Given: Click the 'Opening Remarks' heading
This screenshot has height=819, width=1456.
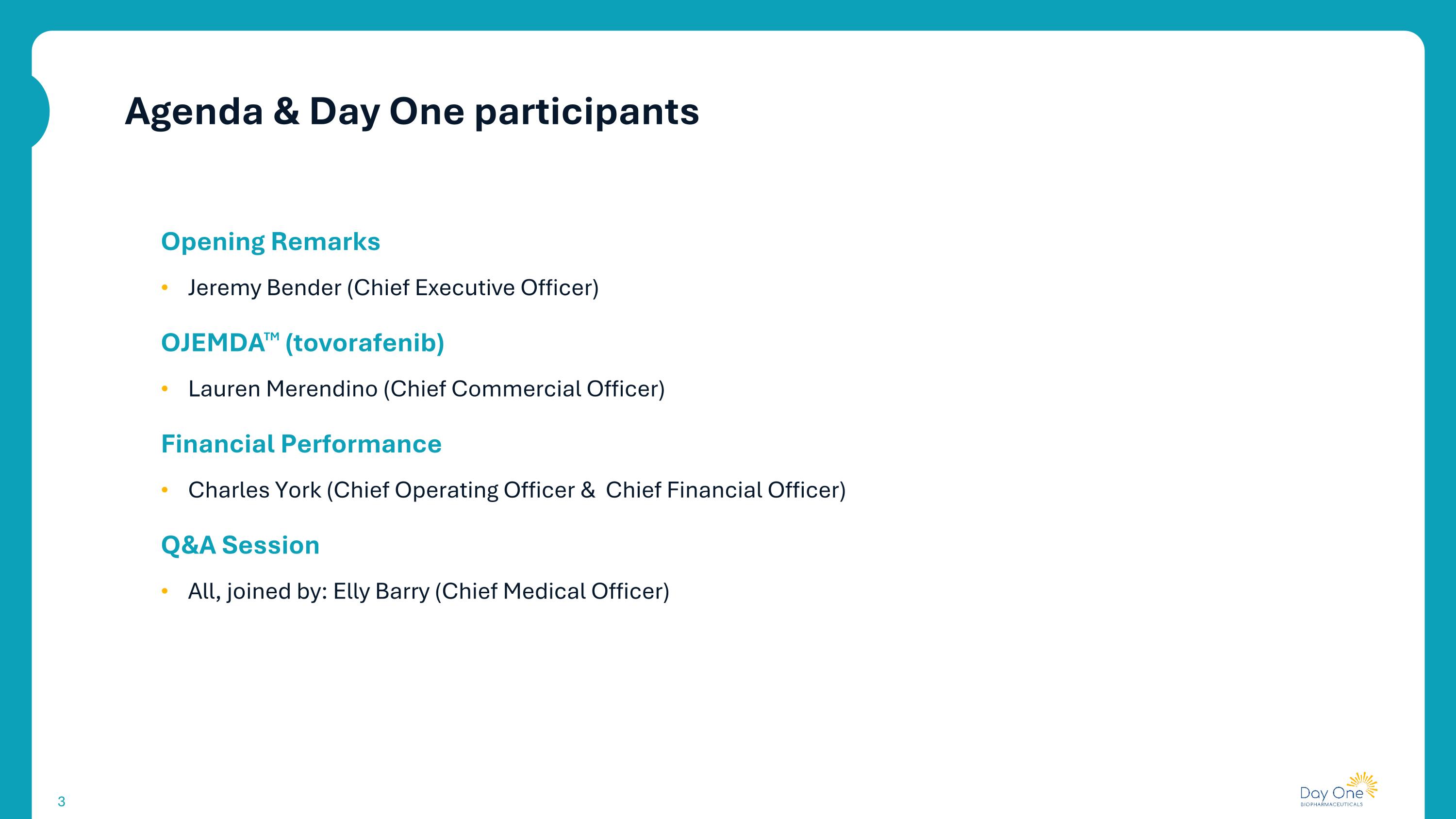Looking at the screenshot, I should coord(270,241).
